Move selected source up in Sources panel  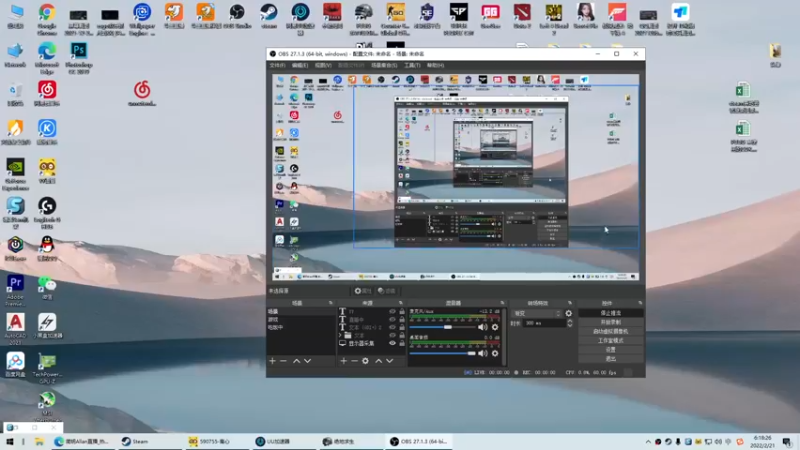[x=379, y=361]
